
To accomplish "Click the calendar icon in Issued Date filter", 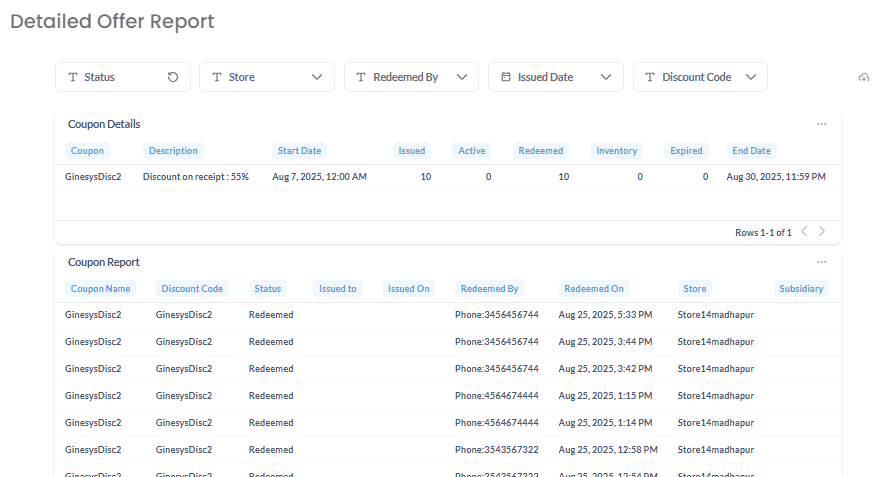I will [506, 77].
